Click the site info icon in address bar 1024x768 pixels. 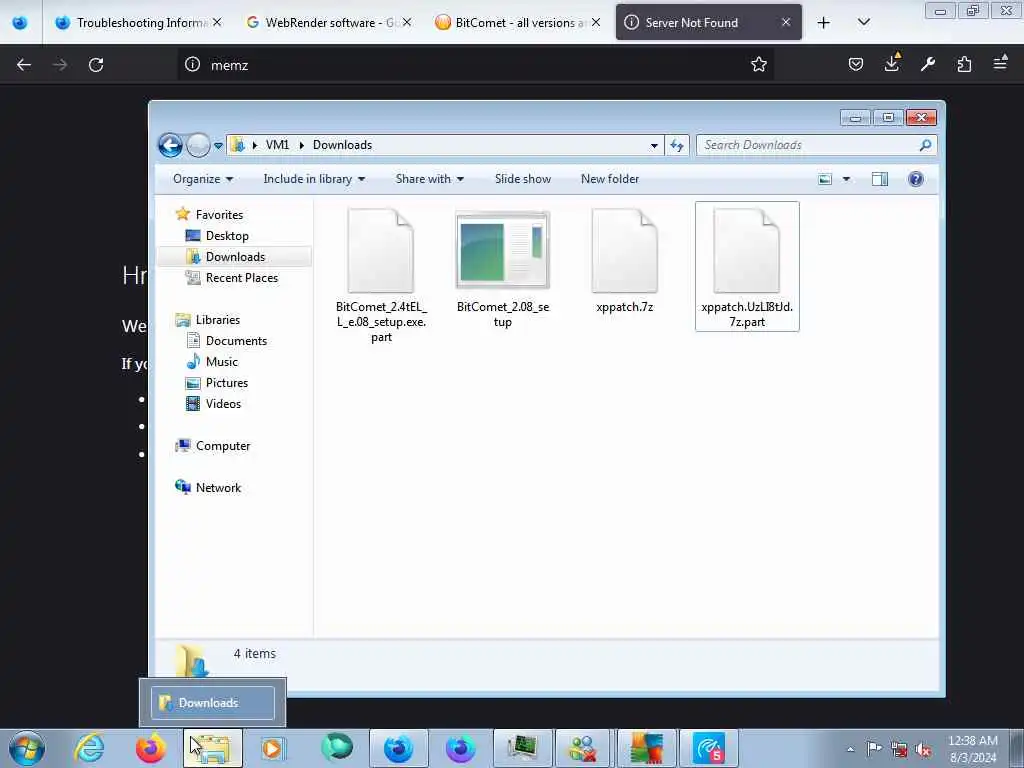(x=192, y=65)
